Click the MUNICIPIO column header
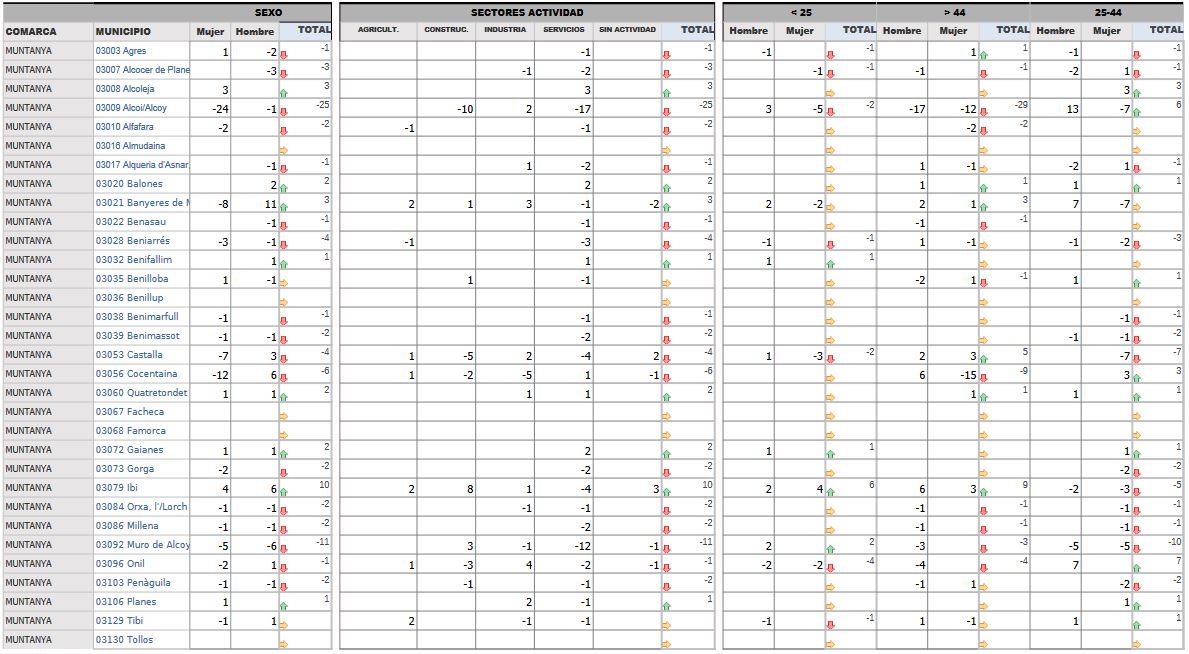The image size is (1189, 654). (x=123, y=31)
